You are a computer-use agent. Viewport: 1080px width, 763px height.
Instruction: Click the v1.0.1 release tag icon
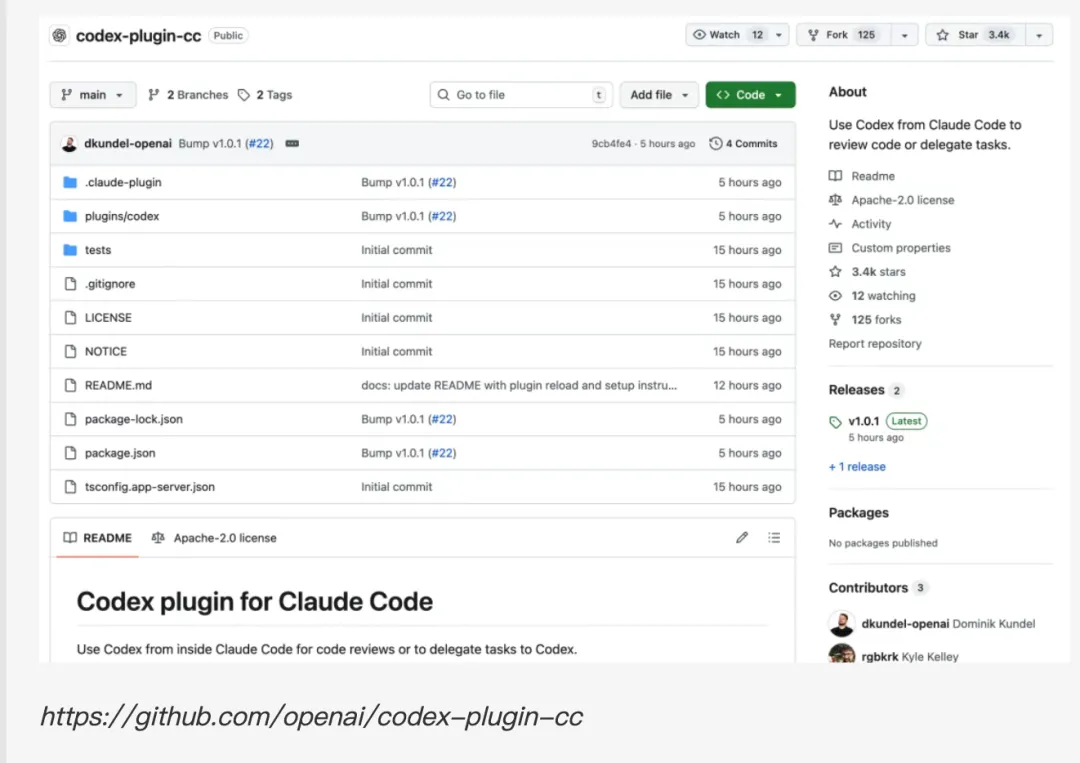[836, 422]
